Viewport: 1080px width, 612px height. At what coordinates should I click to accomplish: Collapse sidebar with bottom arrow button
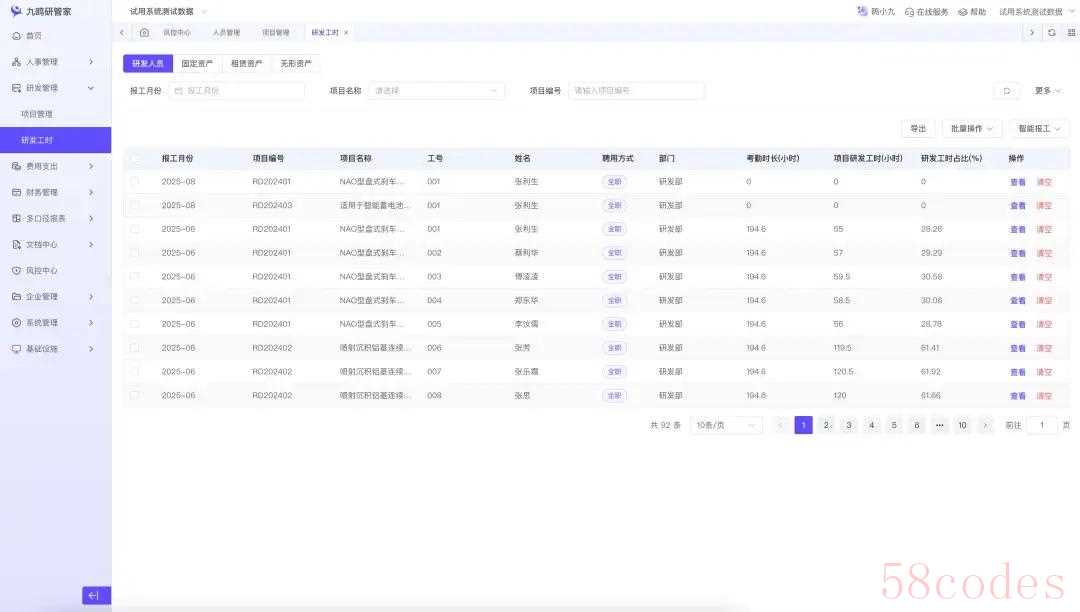click(x=96, y=596)
